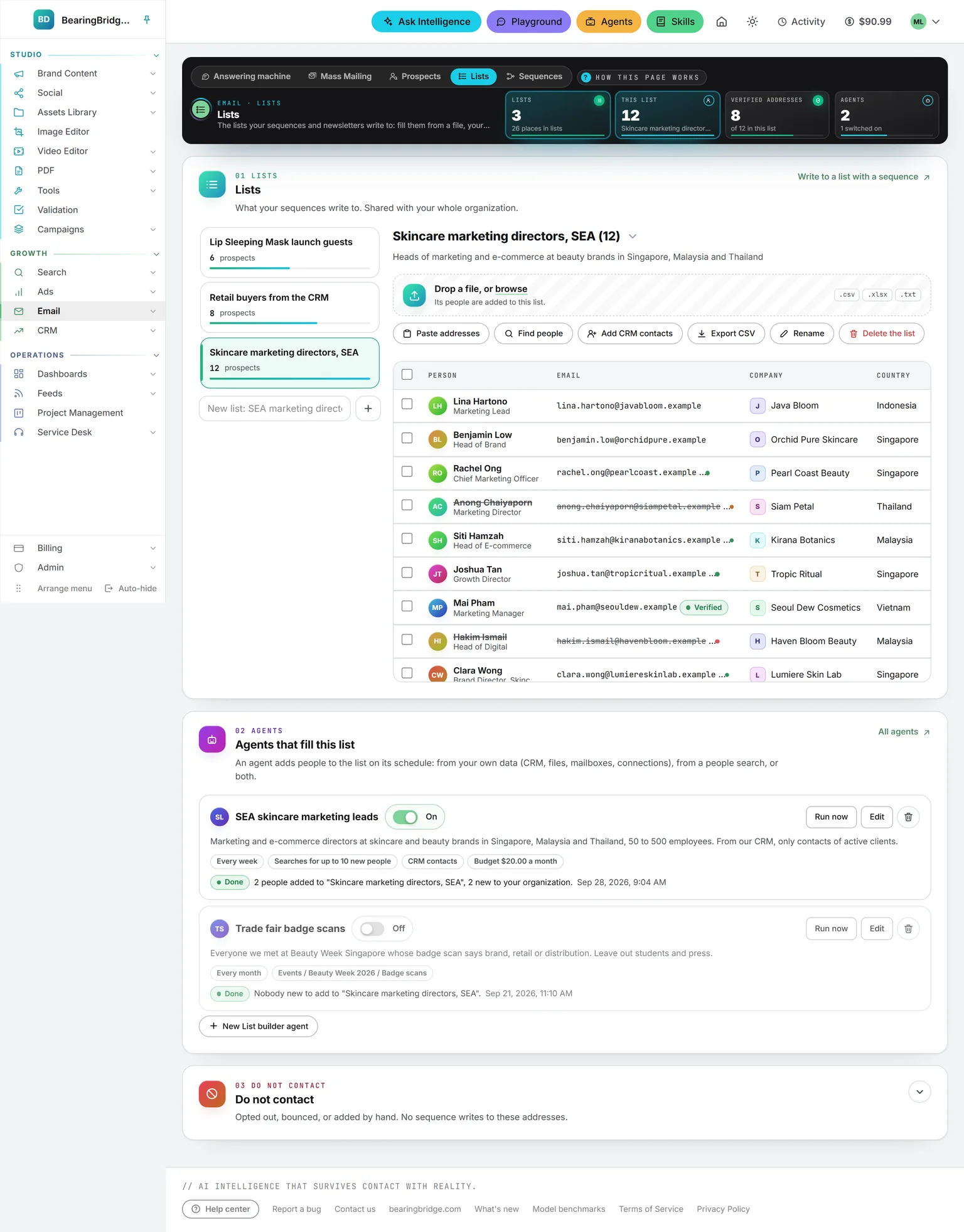Click New List builder agent button

tap(259, 1026)
